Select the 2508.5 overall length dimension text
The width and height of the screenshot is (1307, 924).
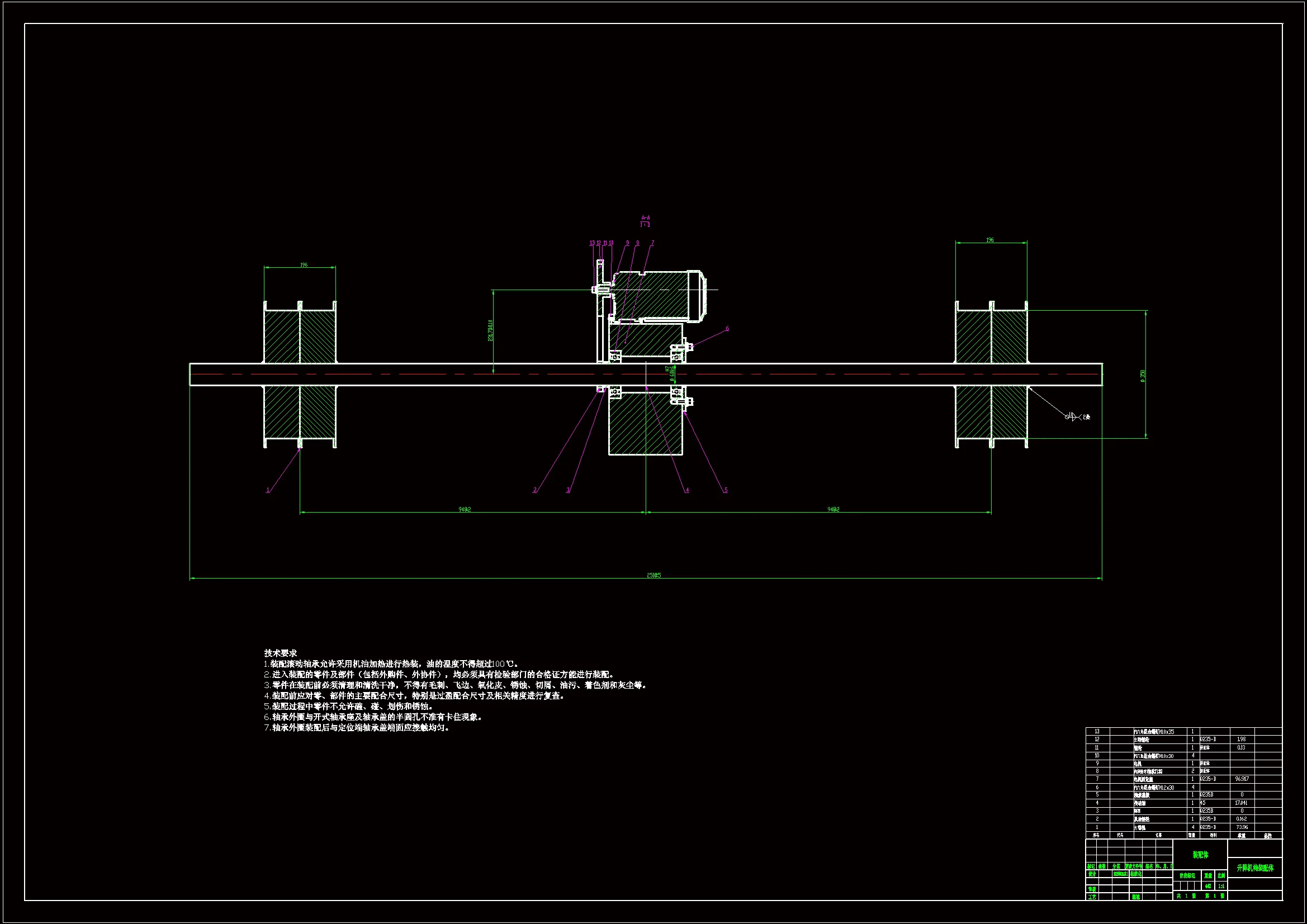pos(654,575)
